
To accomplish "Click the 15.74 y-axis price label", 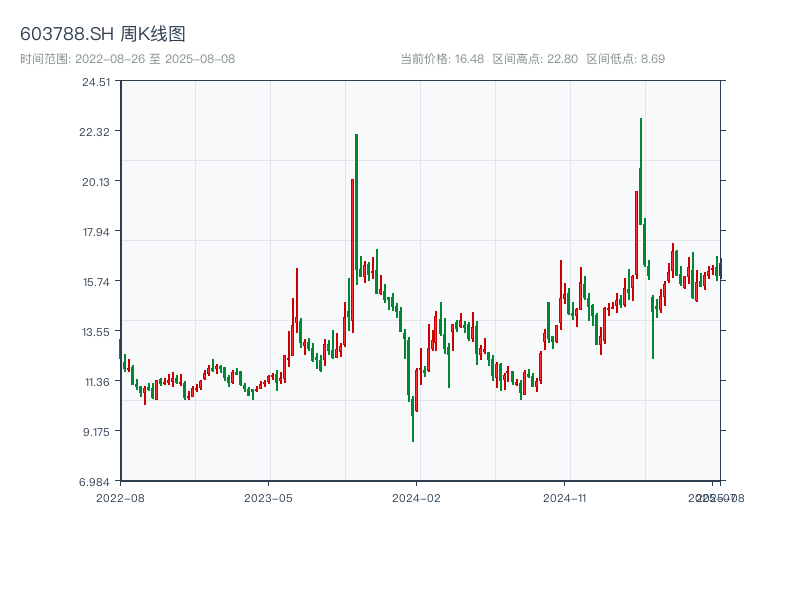I will pos(96,282).
